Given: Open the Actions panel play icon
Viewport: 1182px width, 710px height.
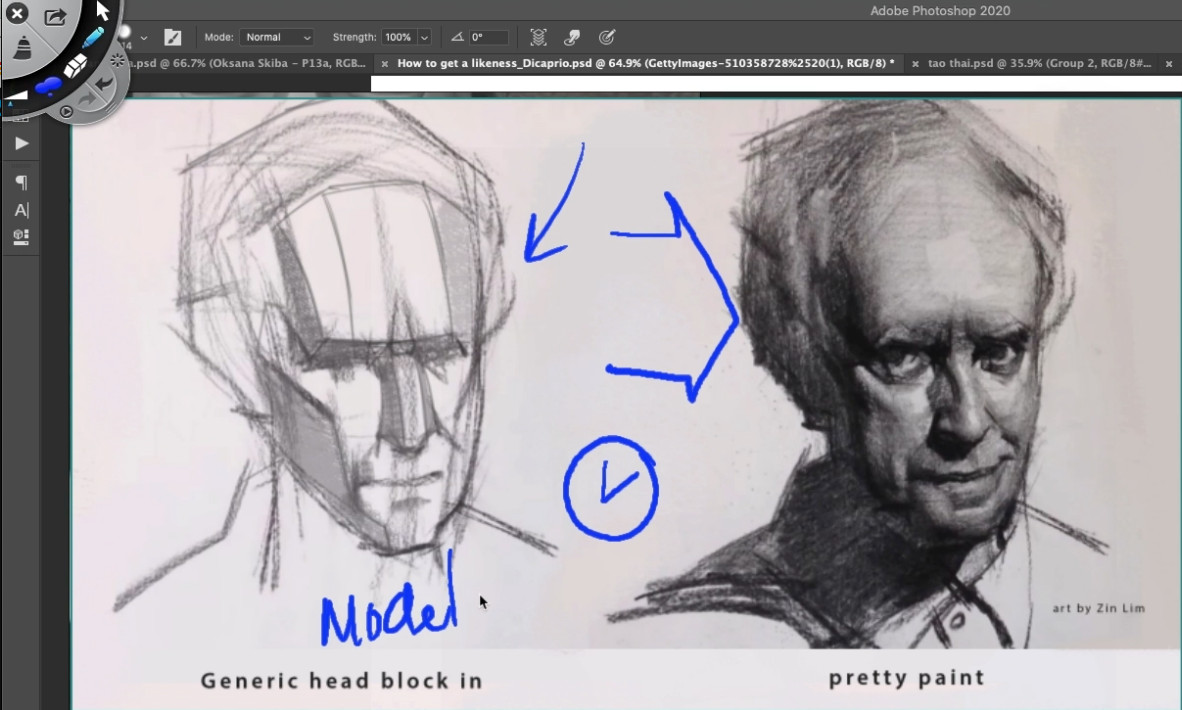Looking at the screenshot, I should tap(21, 143).
